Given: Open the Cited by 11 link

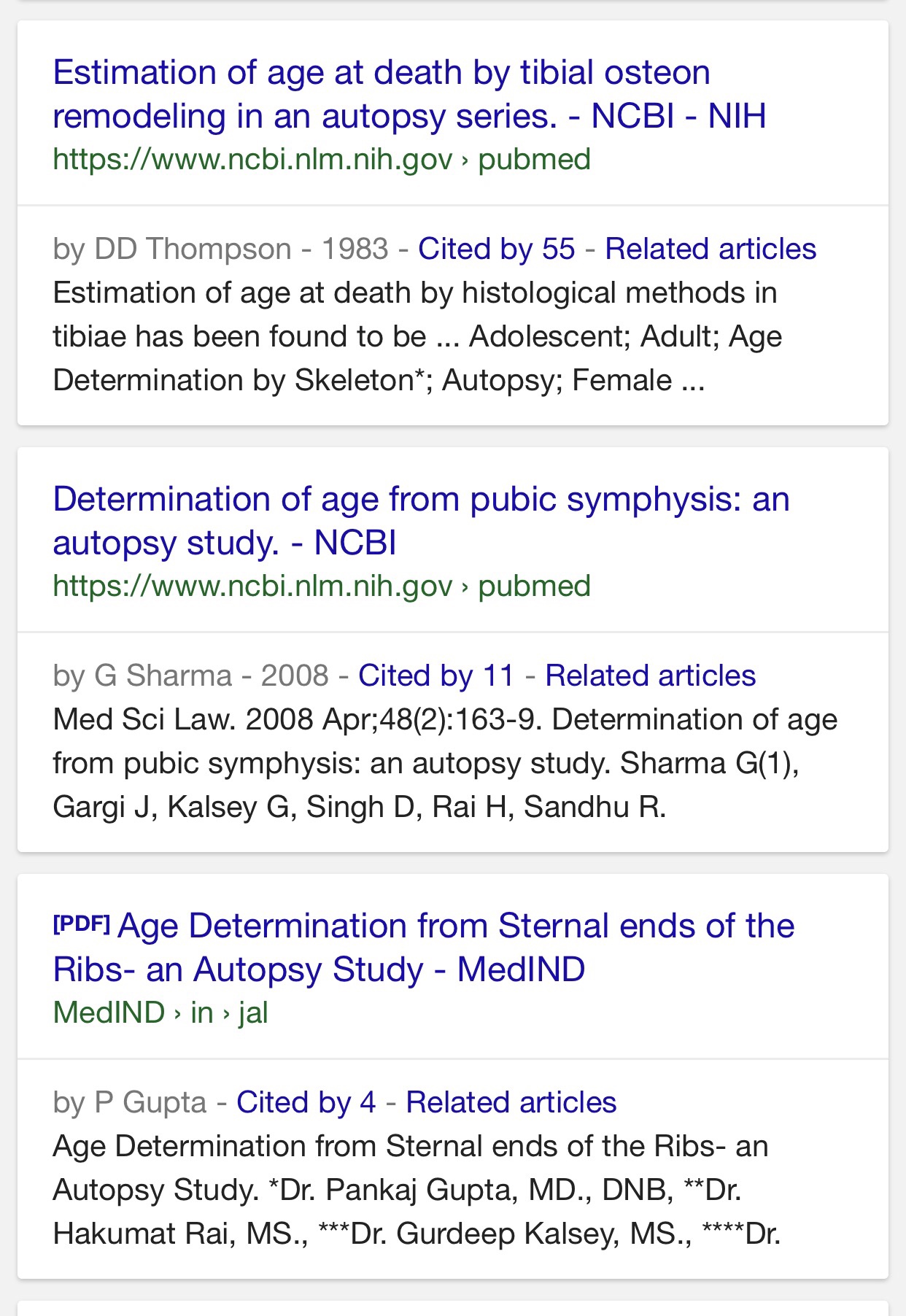Looking at the screenshot, I should (x=436, y=676).
